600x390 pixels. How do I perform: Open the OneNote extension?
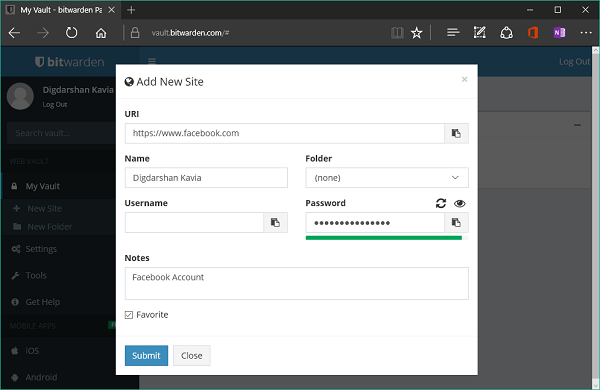coord(559,33)
